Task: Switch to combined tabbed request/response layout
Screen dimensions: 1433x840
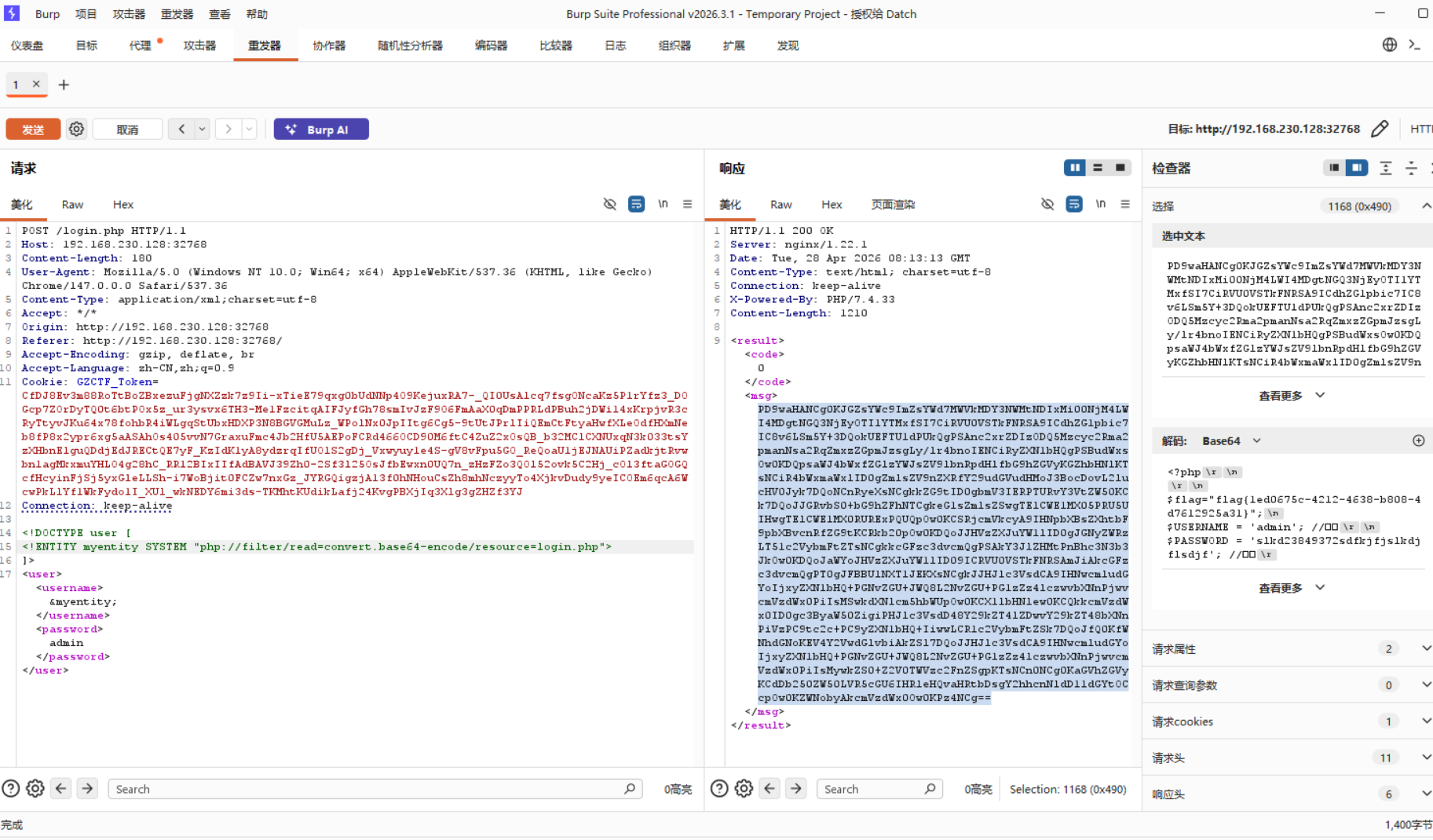Action: (1120, 167)
